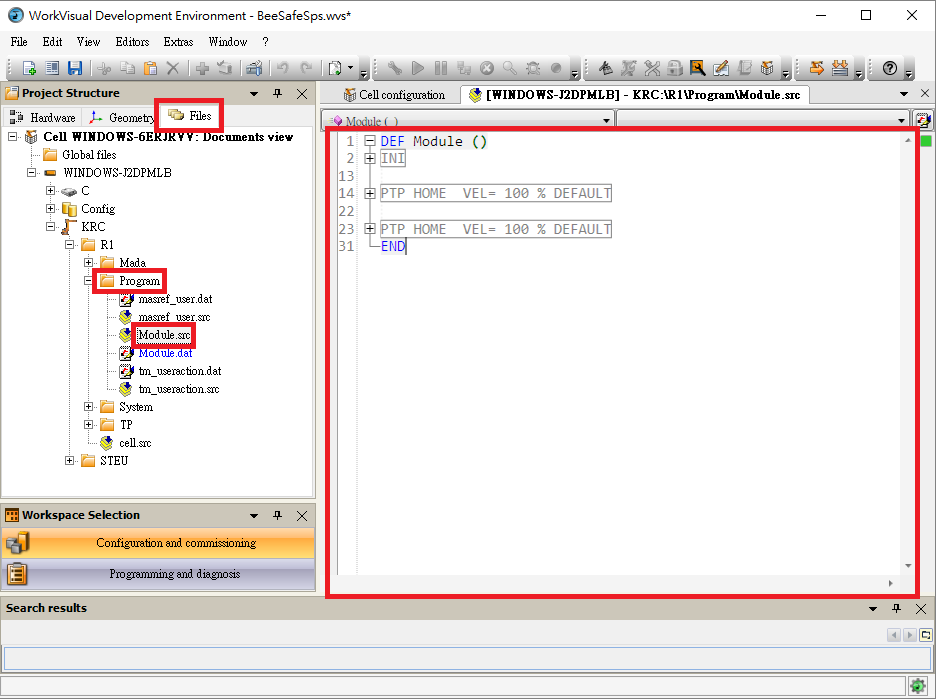Expand the Config folder node
The image size is (936, 699).
pyautogui.click(x=51, y=209)
